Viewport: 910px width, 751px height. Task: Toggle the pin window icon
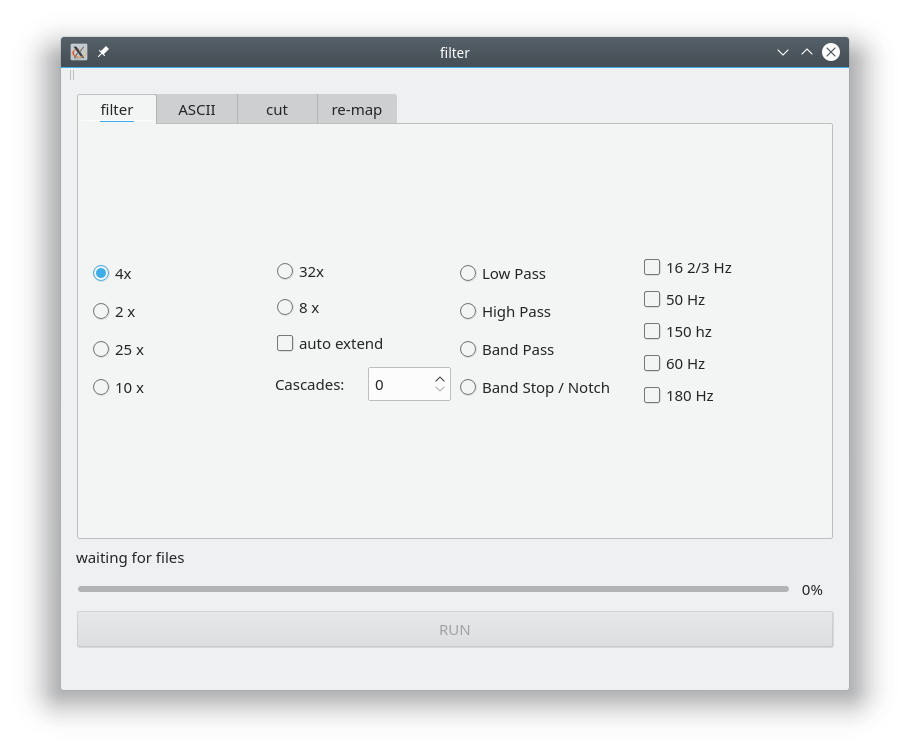pyautogui.click(x=103, y=52)
